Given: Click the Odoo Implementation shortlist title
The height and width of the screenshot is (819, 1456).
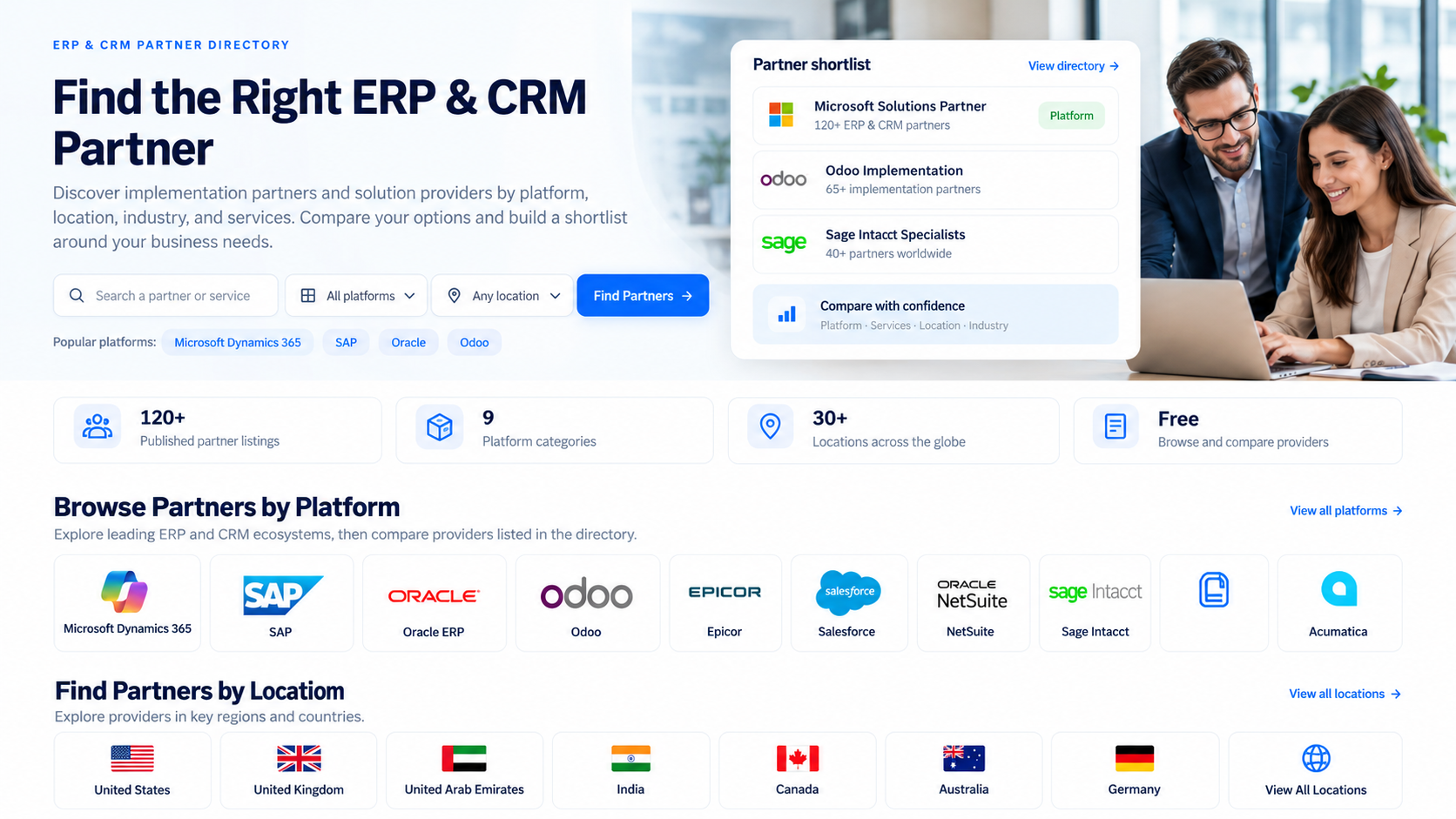Looking at the screenshot, I should pyautogui.click(x=893, y=171).
